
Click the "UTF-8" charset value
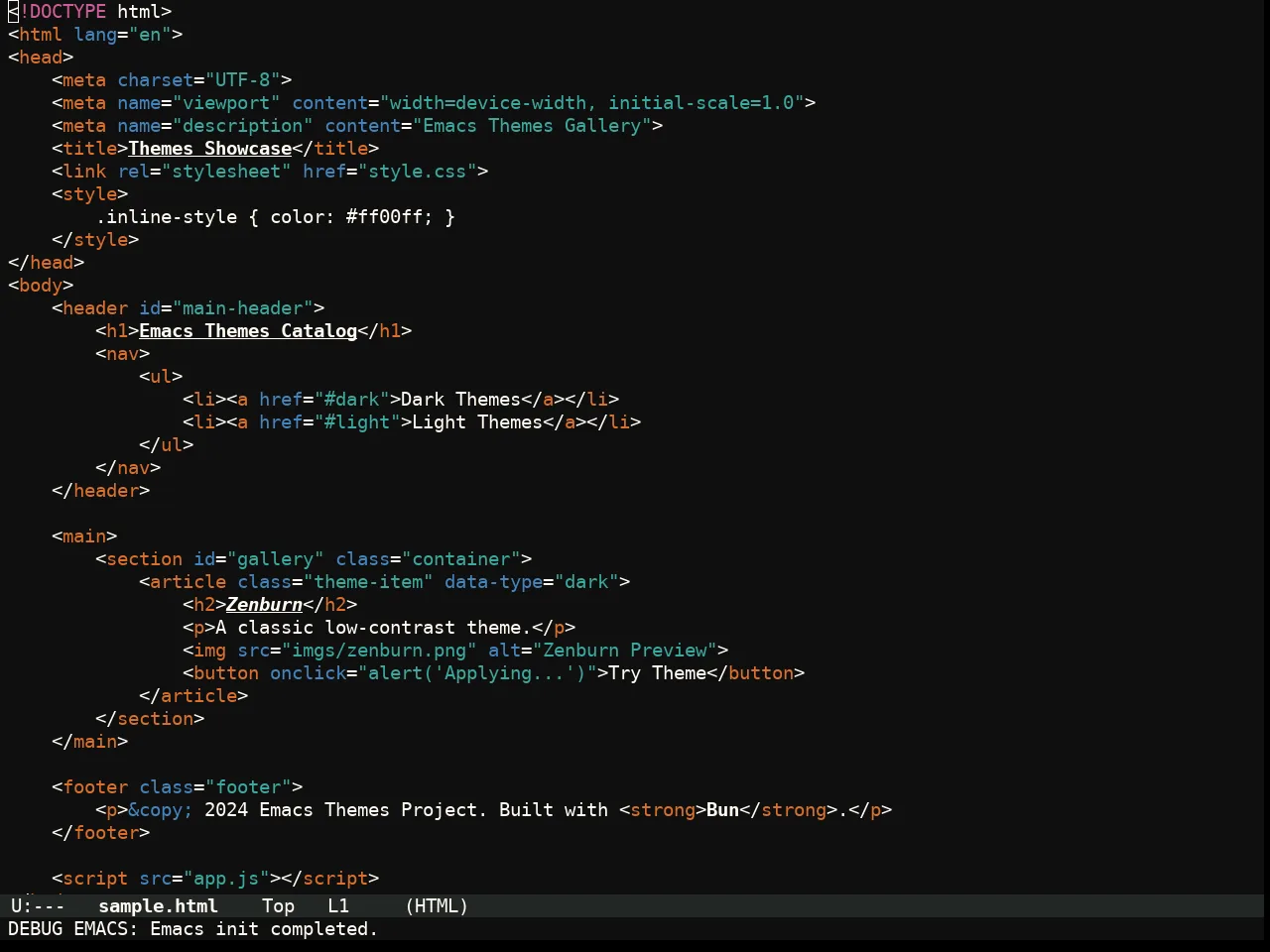tap(243, 79)
